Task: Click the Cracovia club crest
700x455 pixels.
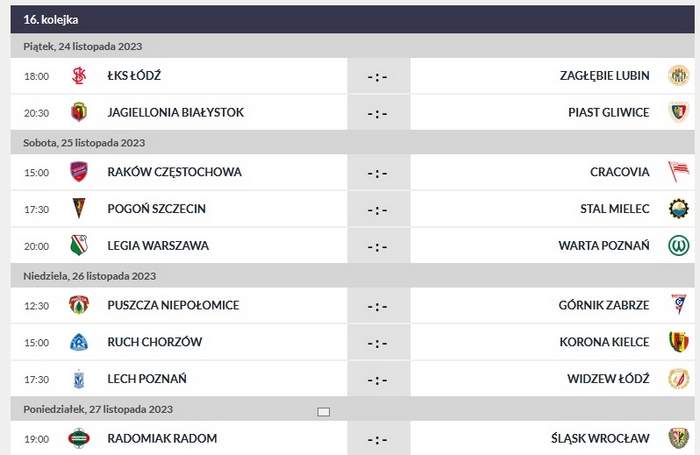Action: click(x=679, y=172)
